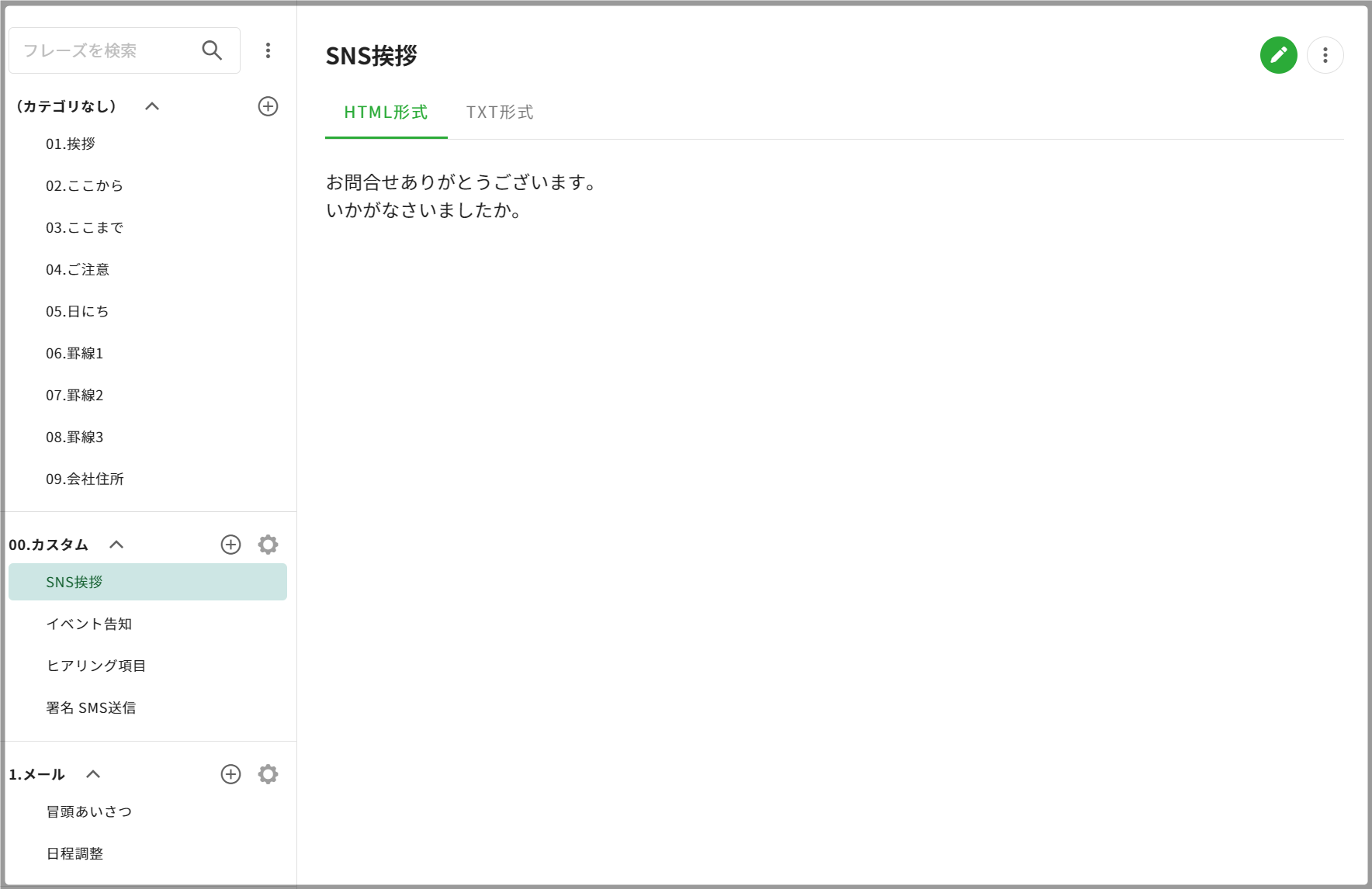
Task: Click the search magnifier icon
Action: 212,50
